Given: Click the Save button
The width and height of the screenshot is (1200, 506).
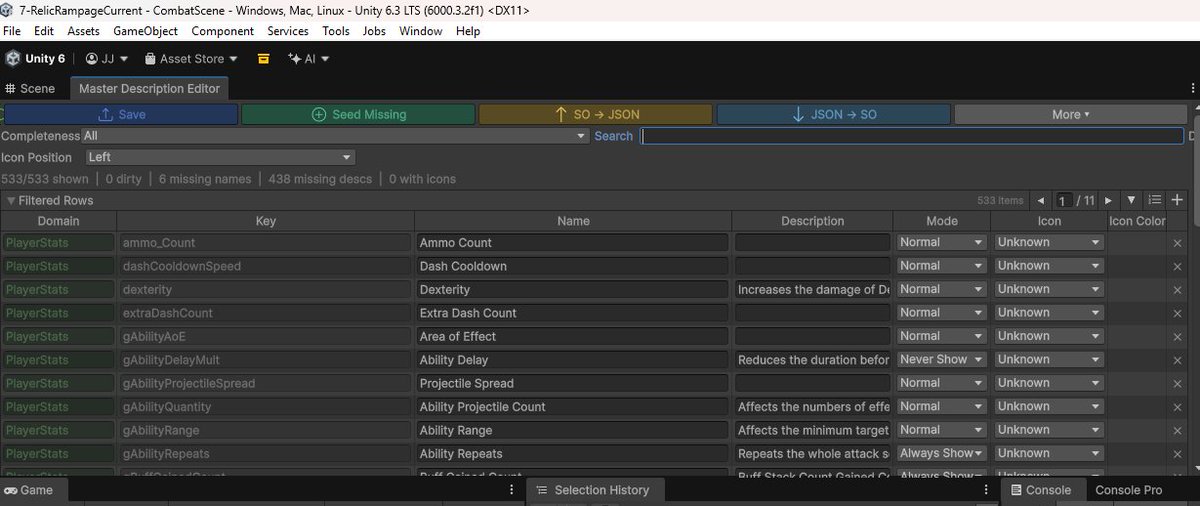Looking at the screenshot, I should click(x=120, y=114).
